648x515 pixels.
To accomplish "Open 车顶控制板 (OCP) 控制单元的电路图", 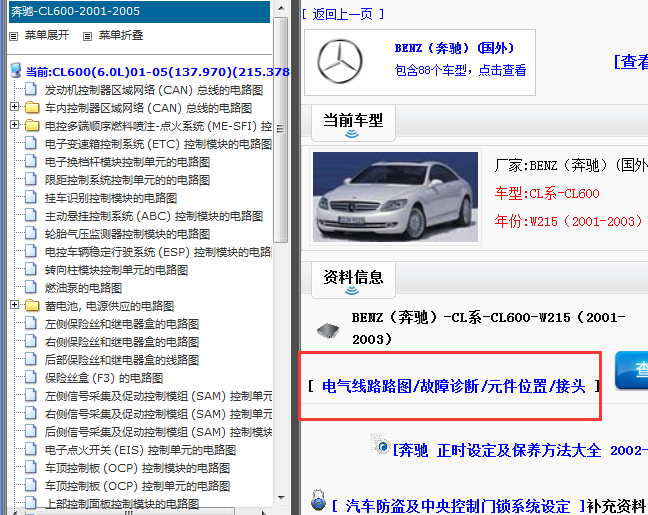I will click(137, 486).
